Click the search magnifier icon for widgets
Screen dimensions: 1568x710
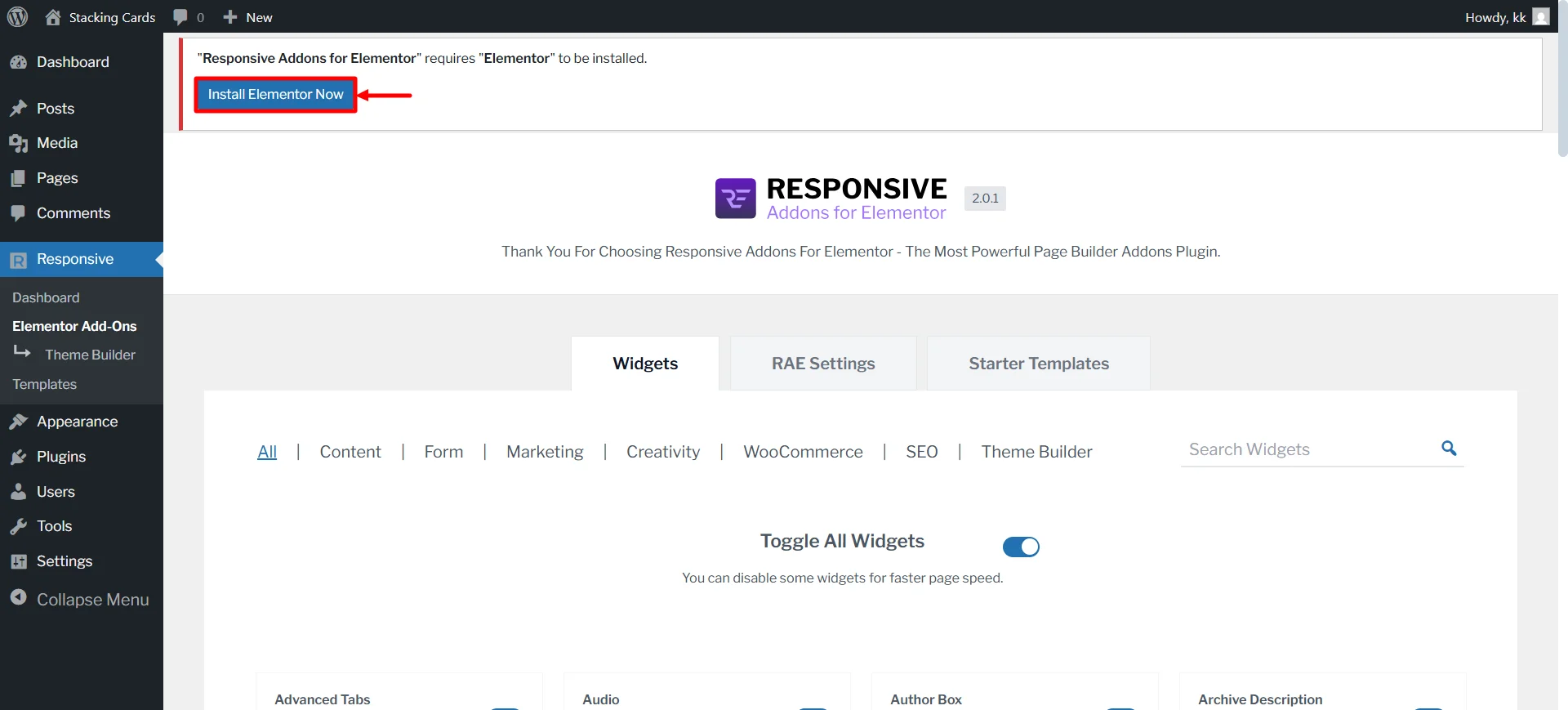pyautogui.click(x=1449, y=449)
